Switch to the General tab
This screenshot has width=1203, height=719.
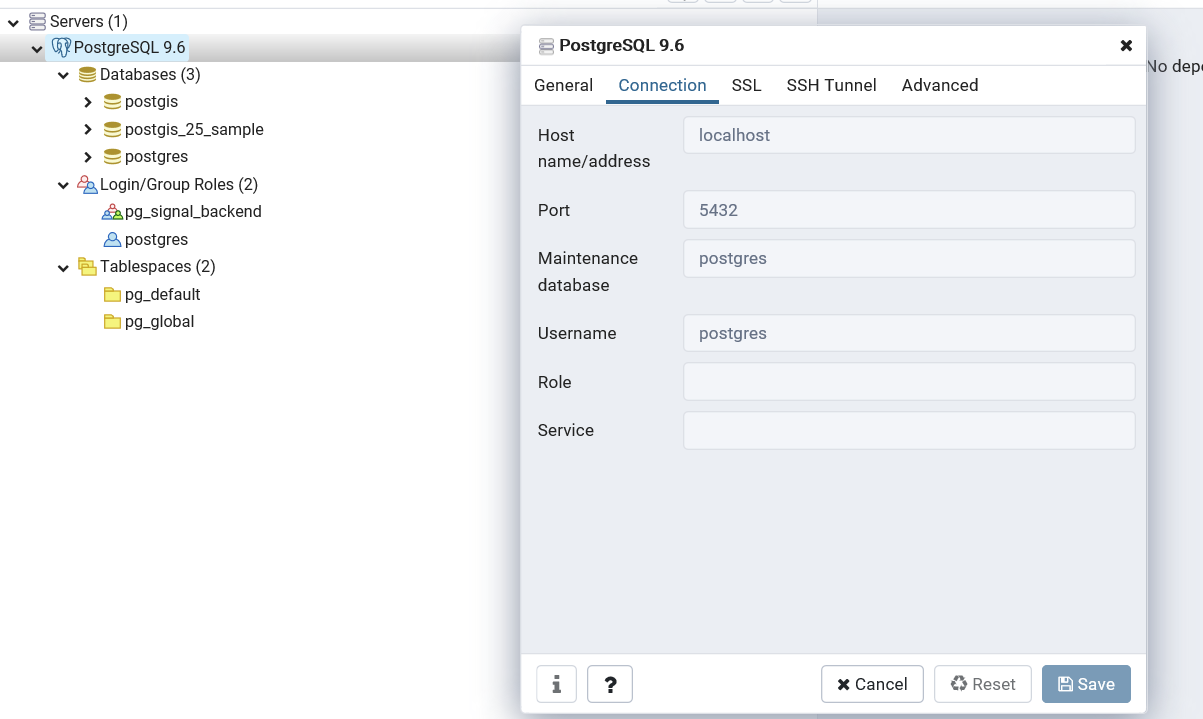(x=563, y=85)
